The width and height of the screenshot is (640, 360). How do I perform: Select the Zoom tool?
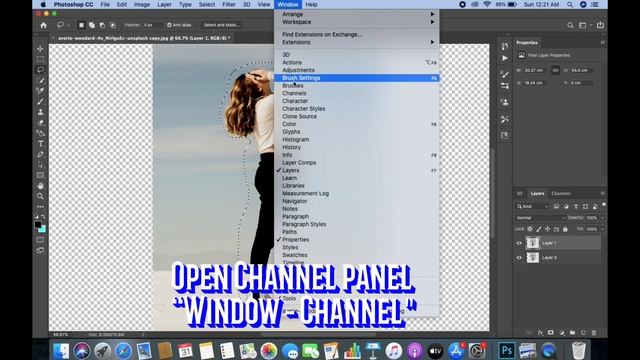(x=40, y=196)
